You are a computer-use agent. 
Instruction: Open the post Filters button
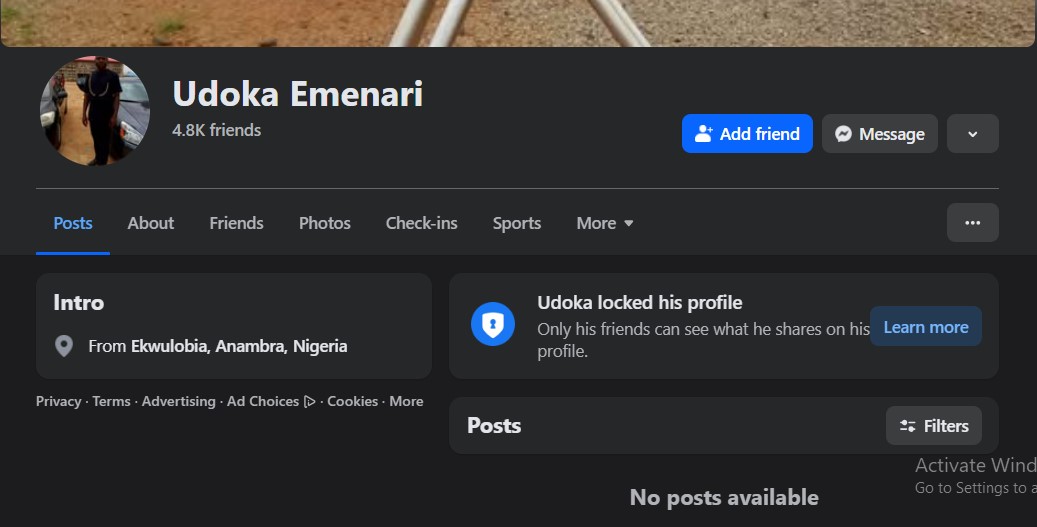[933, 426]
